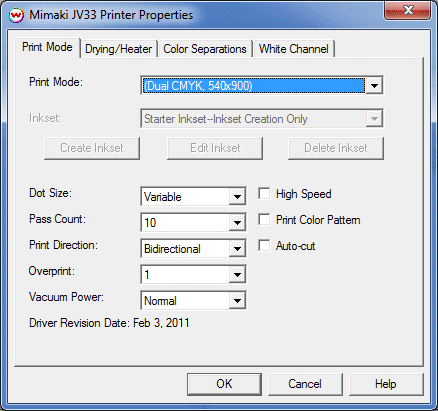The width and height of the screenshot is (438, 411).
Task: Expand the Vacuum Power dropdown
Action: click(x=237, y=300)
